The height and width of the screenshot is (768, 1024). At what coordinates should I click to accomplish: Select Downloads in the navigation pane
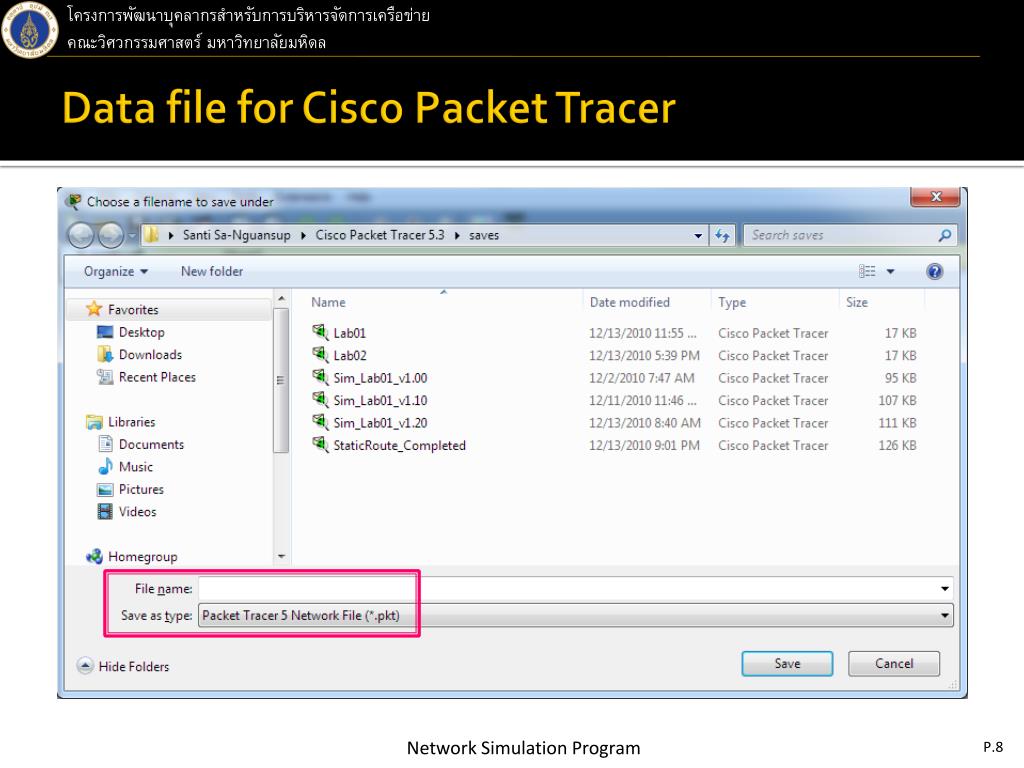(x=150, y=354)
